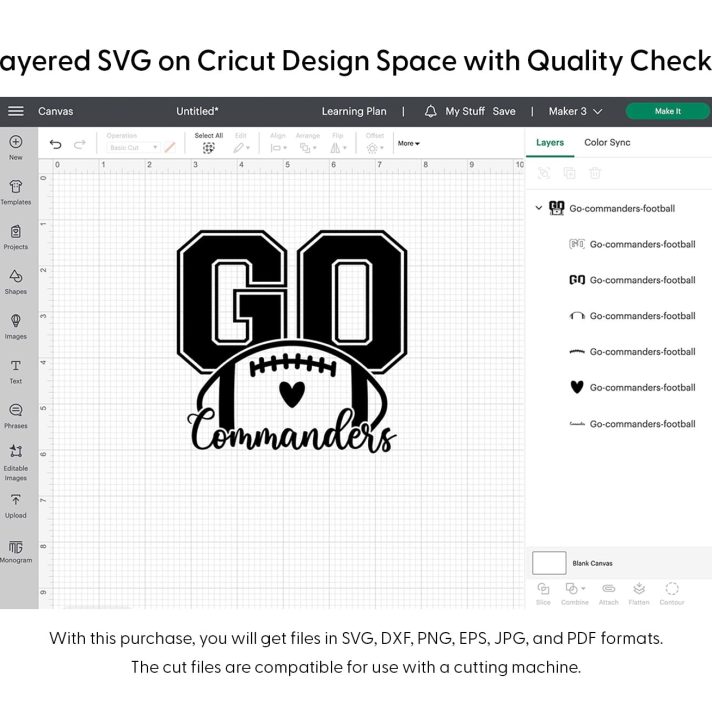Click the duplicate layer icon
712x712 pixels.
point(569,173)
